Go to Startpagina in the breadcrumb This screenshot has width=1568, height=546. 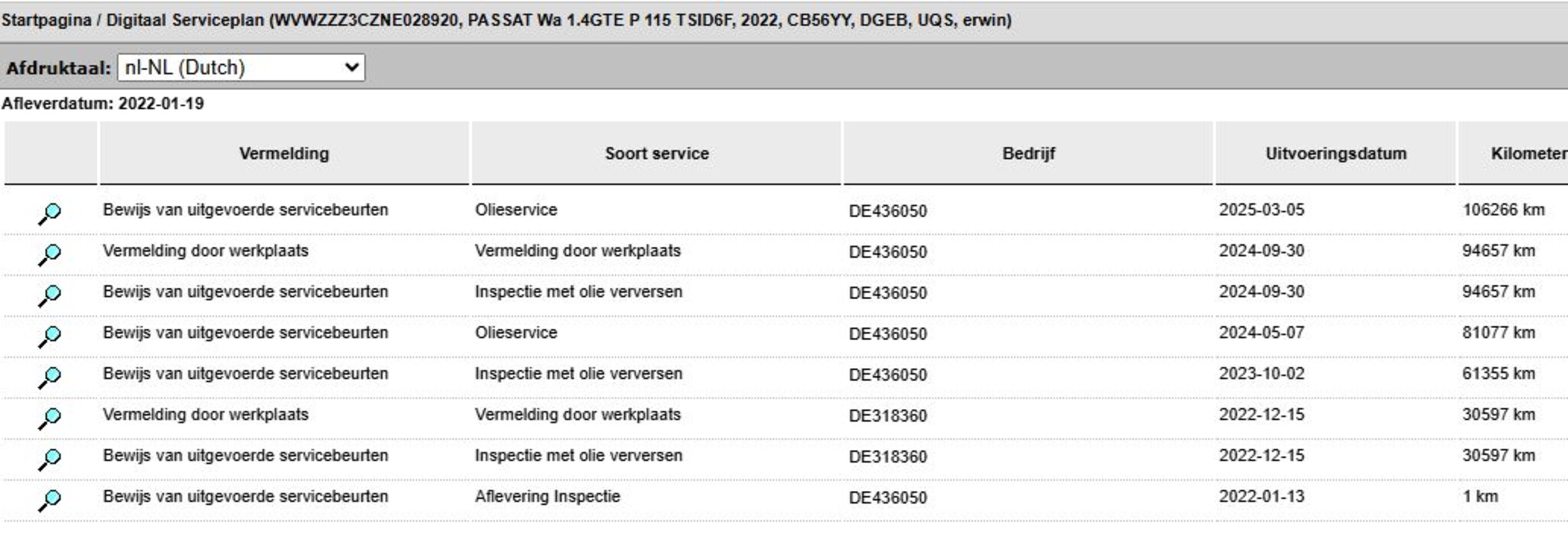[46, 20]
